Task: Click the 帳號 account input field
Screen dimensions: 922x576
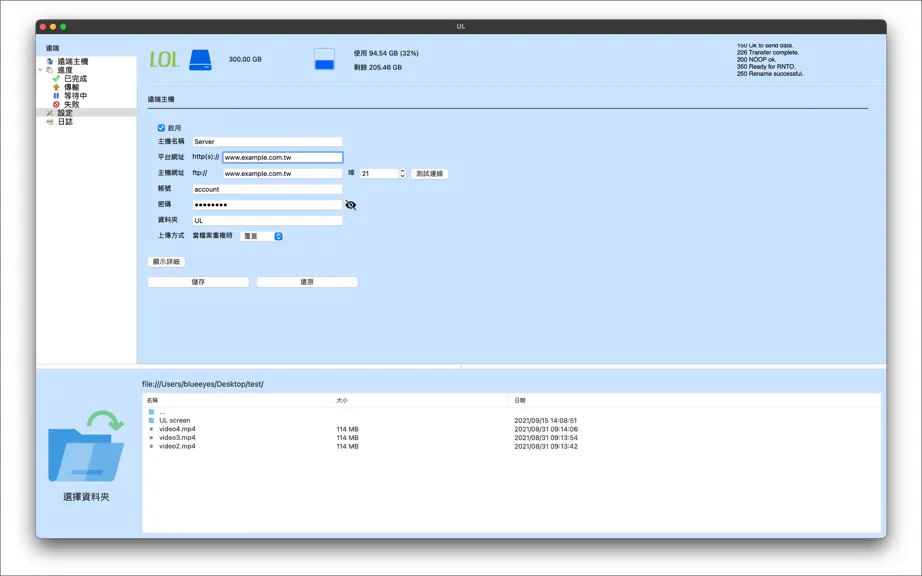Action: coord(267,189)
